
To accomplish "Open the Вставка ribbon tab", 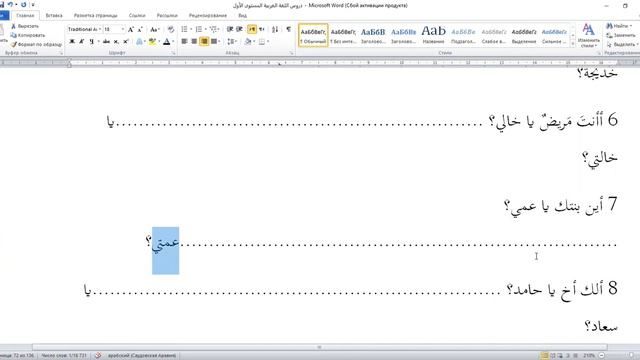I will (x=54, y=16).
